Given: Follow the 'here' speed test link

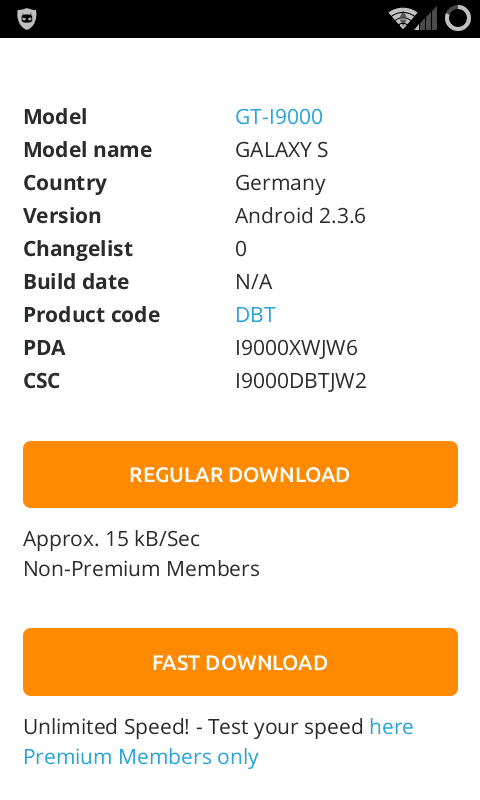Looking at the screenshot, I should click(391, 727).
